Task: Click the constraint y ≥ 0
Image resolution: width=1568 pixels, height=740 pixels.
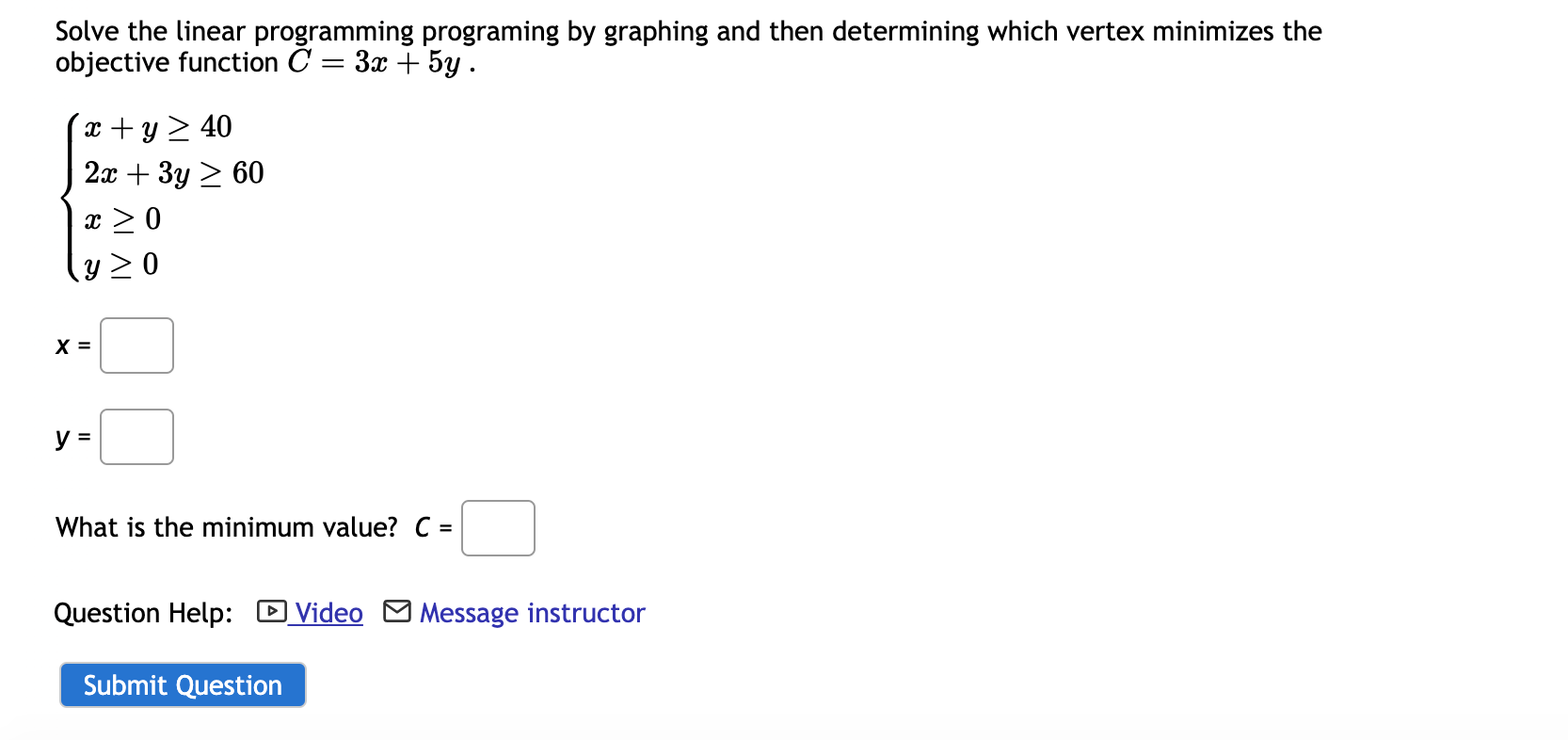Action: pos(121,265)
